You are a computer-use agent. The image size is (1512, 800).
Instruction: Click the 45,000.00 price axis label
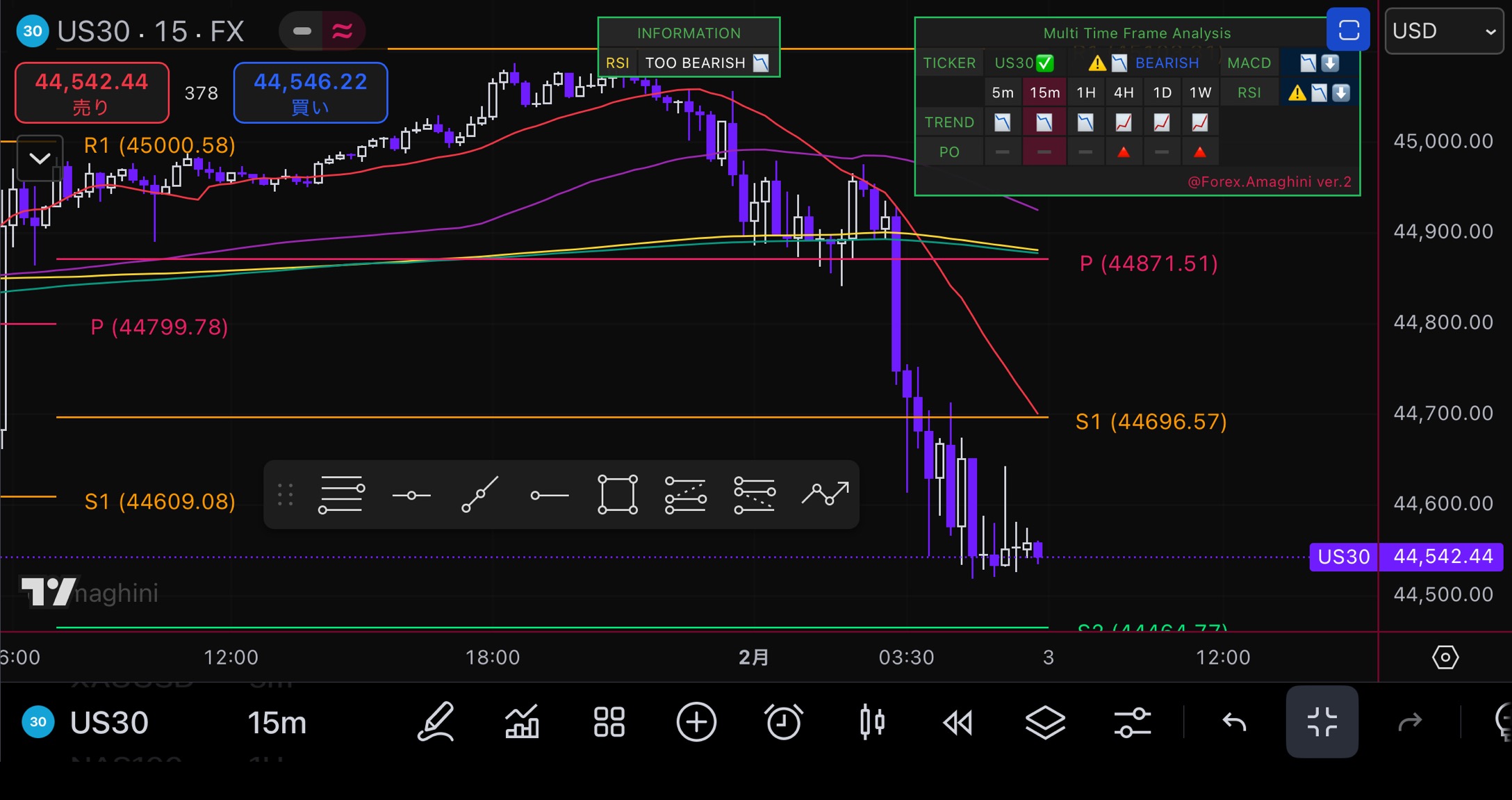[x=1443, y=141]
